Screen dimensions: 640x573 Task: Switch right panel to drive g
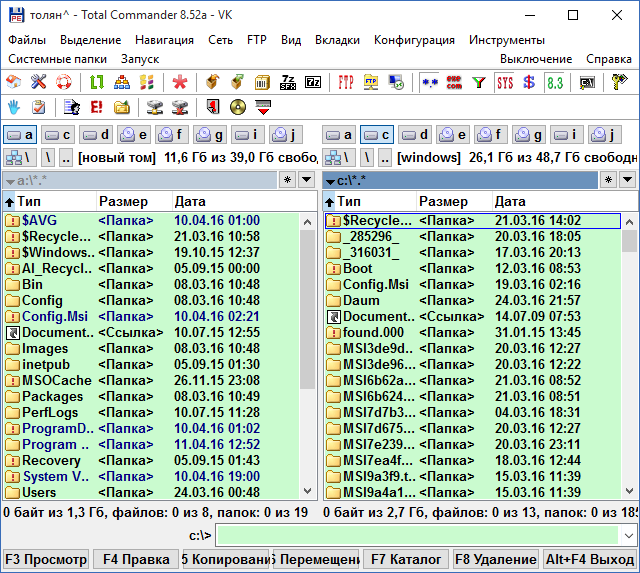tap(529, 135)
